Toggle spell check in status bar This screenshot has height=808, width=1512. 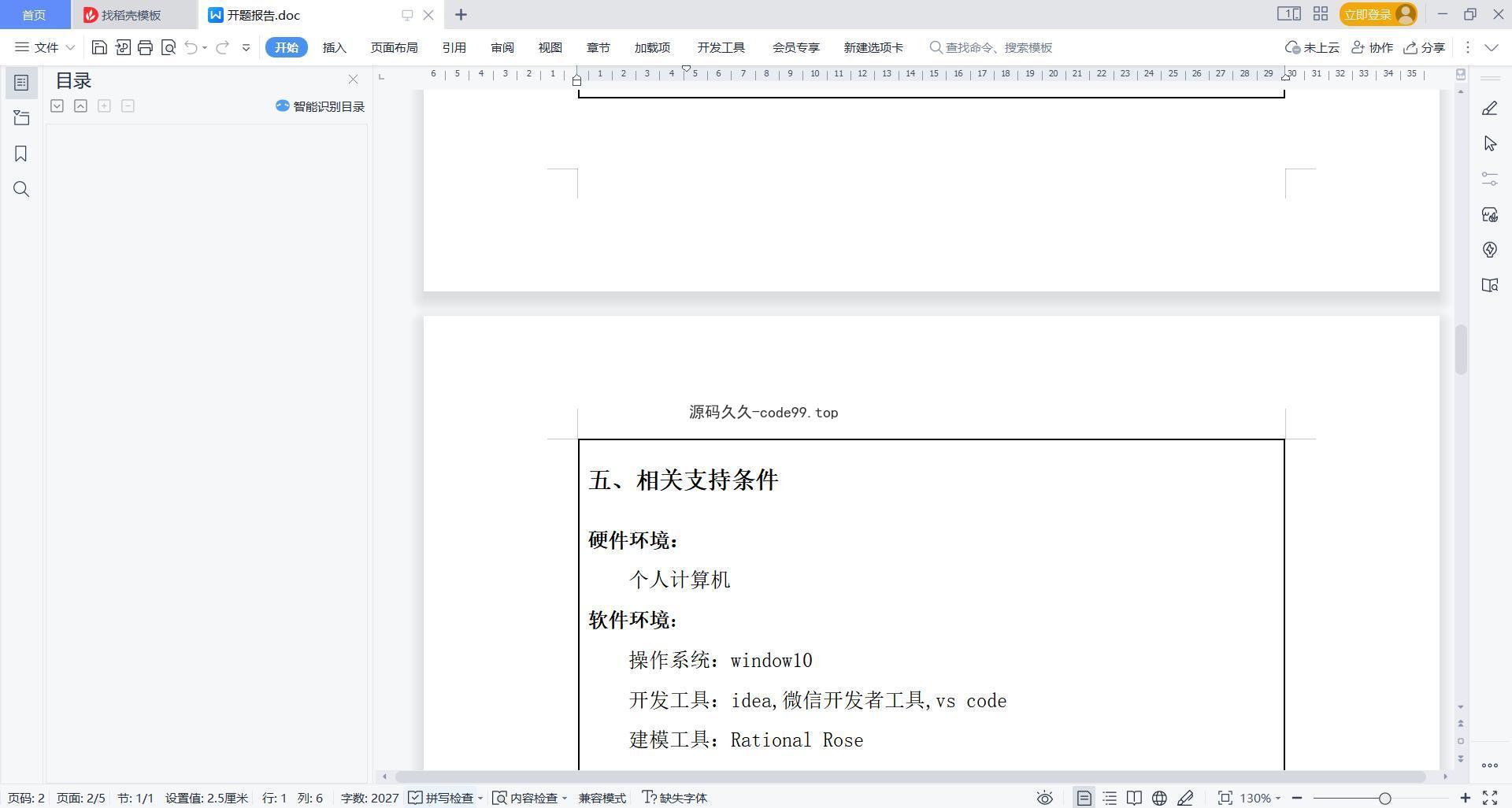[441, 798]
